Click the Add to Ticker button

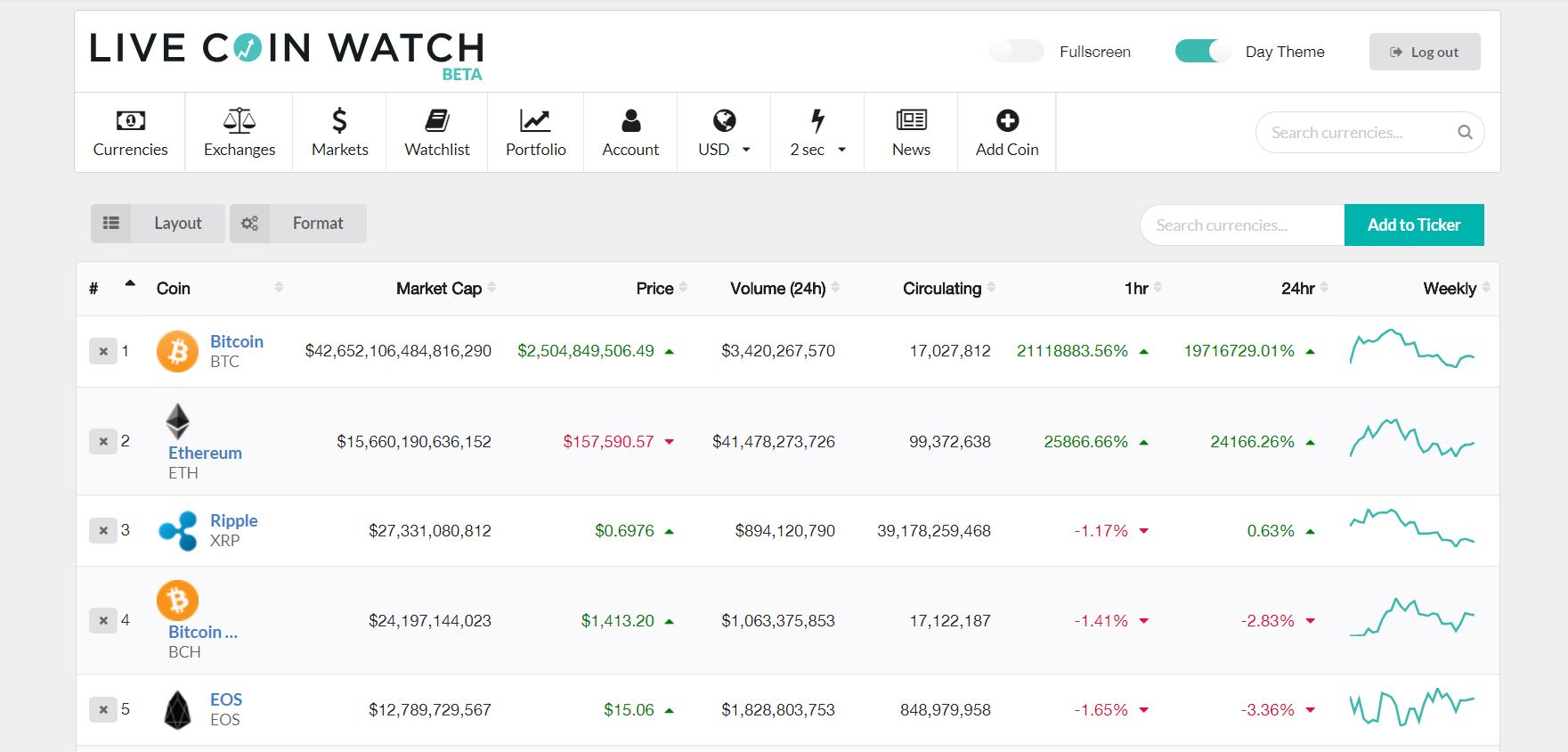pos(1414,225)
